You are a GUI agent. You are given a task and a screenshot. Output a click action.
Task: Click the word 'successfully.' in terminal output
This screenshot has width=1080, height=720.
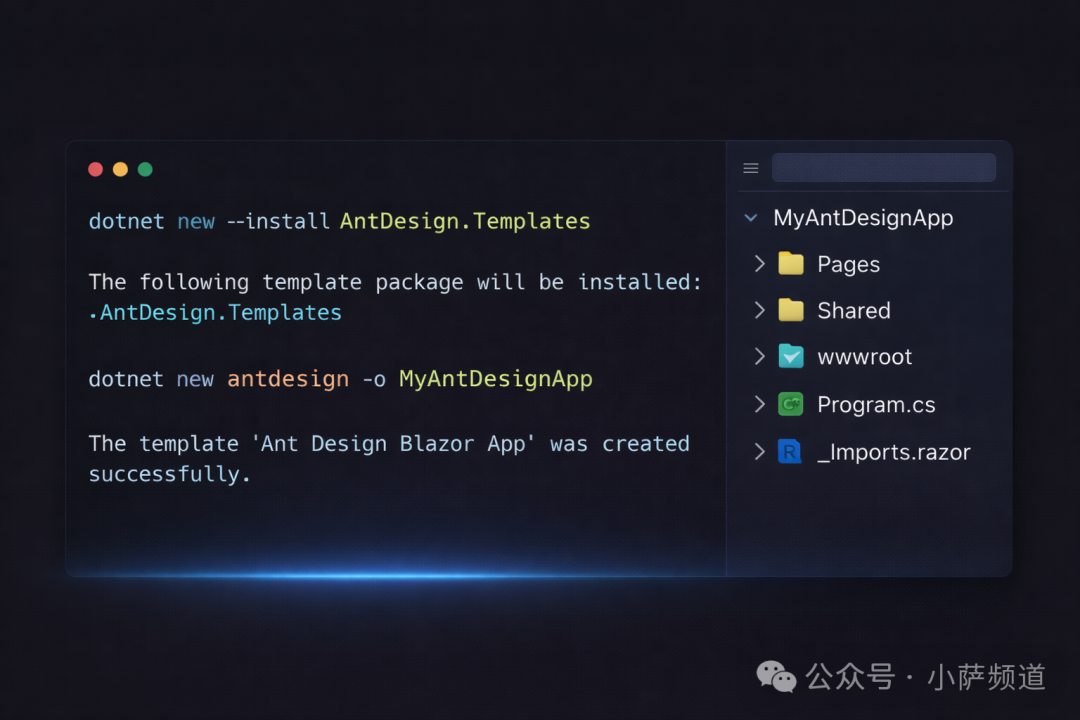click(169, 474)
